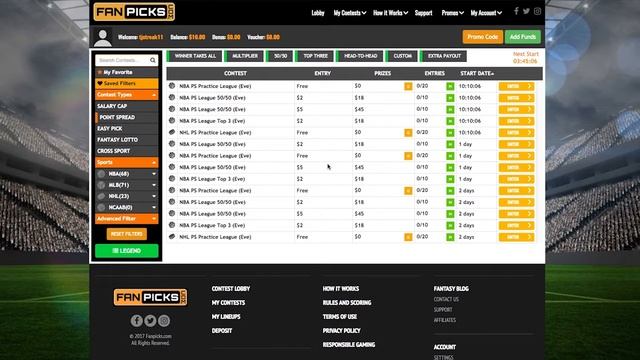Open the My Contests dropdown menu
The height and width of the screenshot is (360, 640).
tap(350, 13)
